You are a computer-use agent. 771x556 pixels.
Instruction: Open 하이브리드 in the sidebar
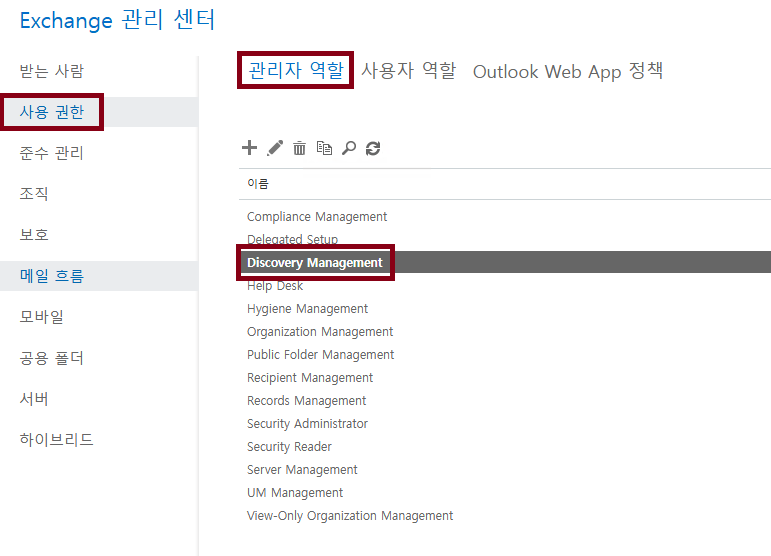(x=57, y=439)
